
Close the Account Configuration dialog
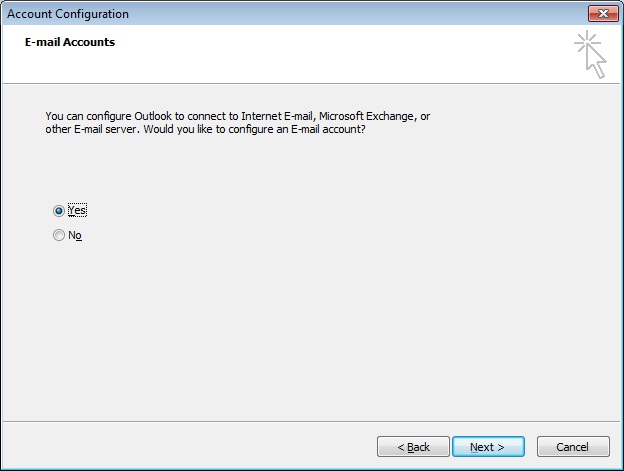pos(601,14)
